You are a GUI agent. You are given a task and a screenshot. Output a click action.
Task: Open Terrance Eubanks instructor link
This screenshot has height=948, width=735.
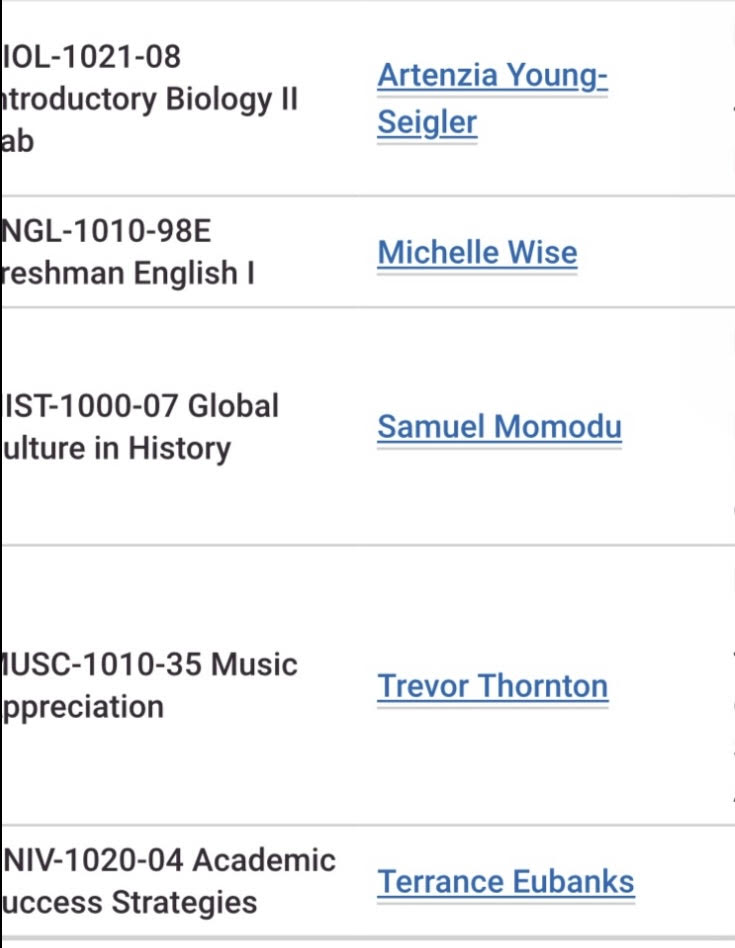pos(506,881)
